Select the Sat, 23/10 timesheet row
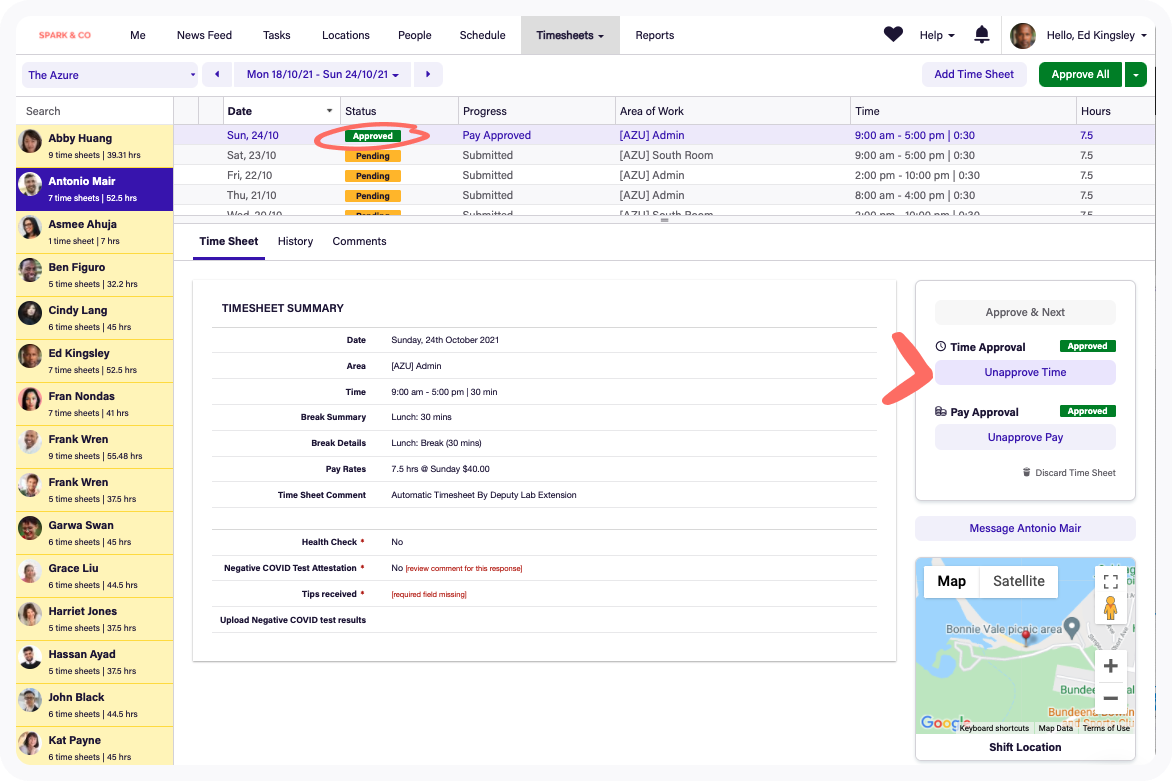1172x781 pixels. (664, 155)
